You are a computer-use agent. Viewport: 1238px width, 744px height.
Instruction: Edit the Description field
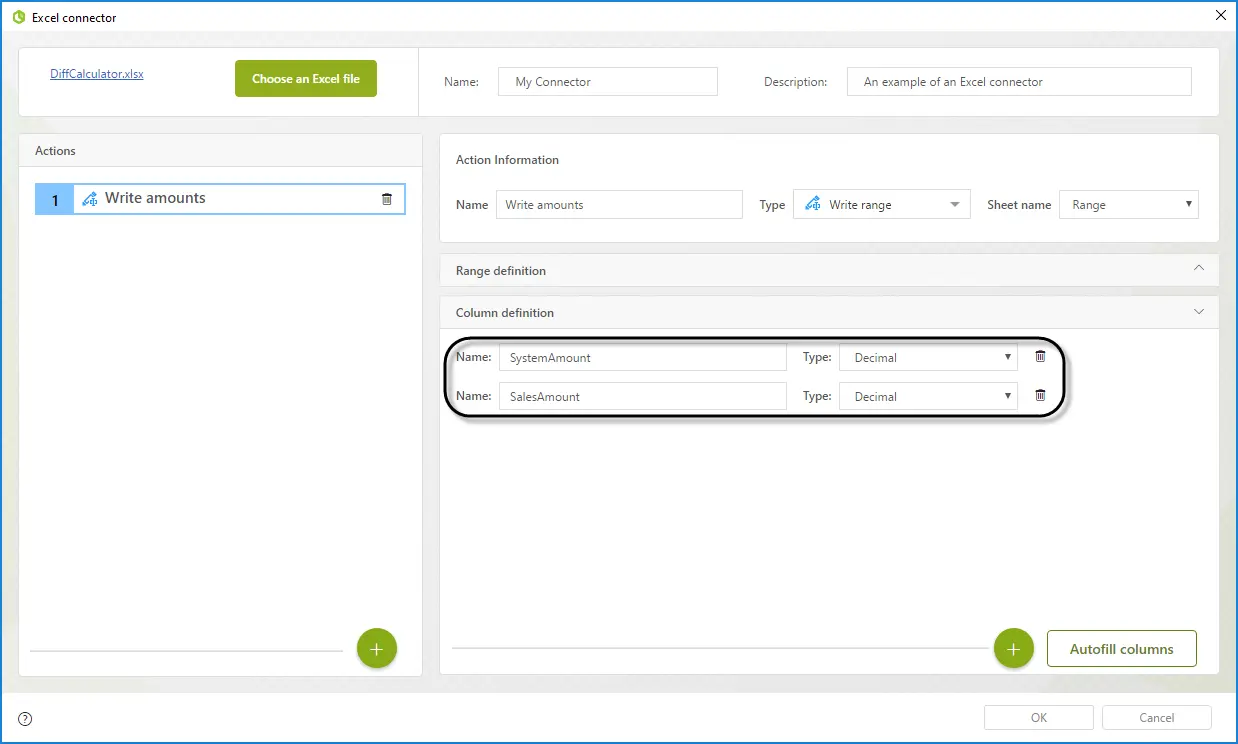click(1019, 82)
